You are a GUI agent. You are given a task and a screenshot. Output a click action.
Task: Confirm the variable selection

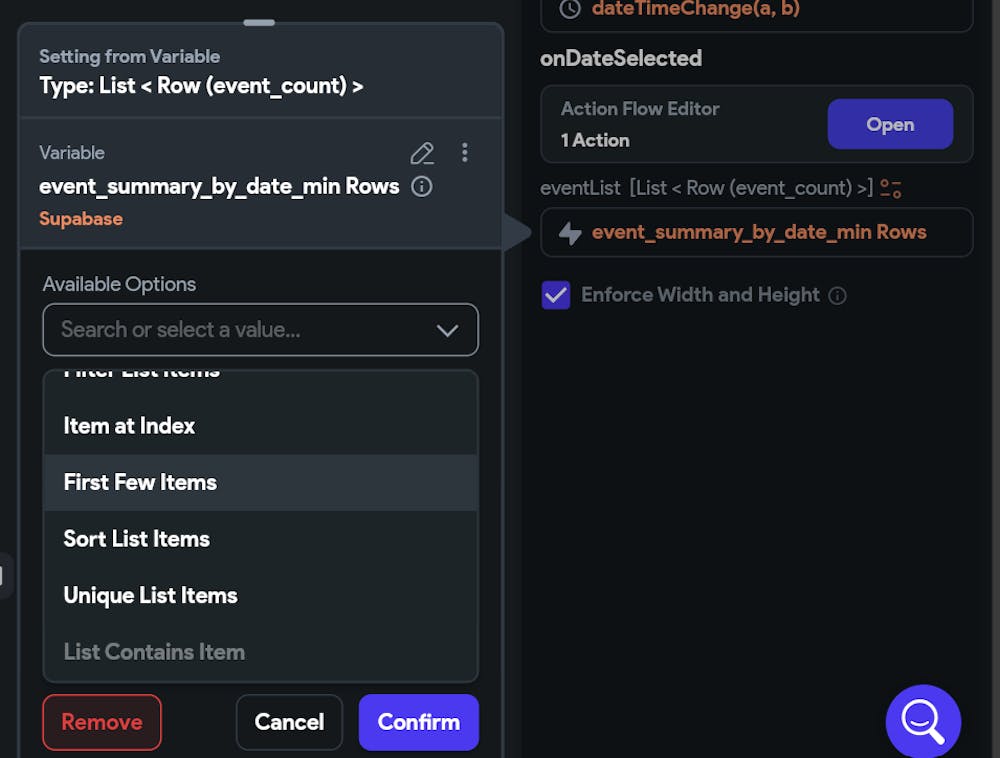click(418, 722)
